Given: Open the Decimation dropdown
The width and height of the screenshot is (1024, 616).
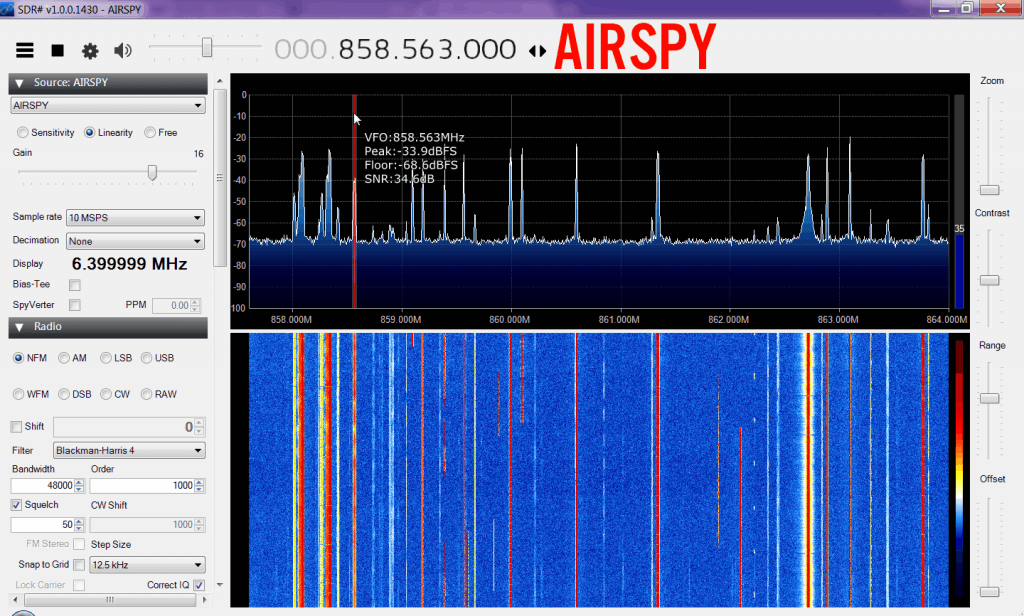Looking at the screenshot, I should [x=135, y=241].
